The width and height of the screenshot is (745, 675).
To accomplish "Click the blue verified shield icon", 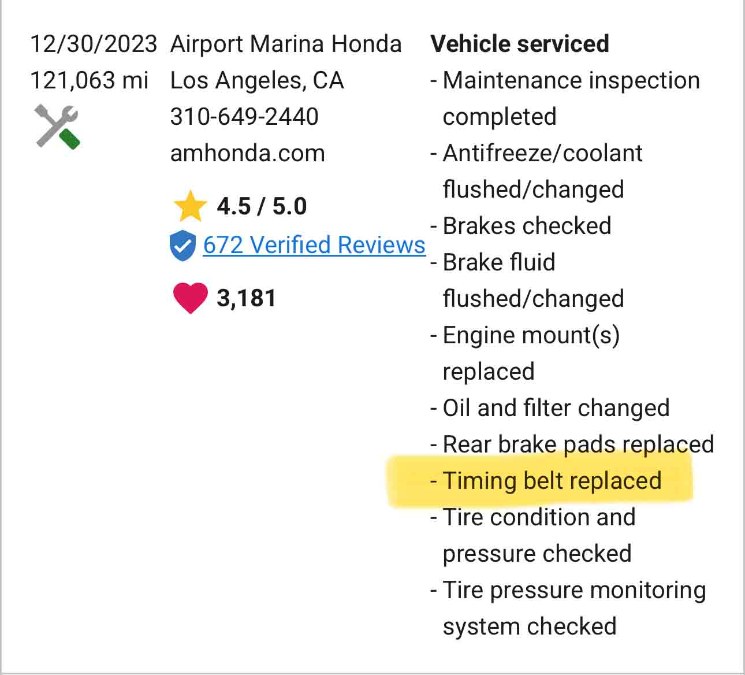I will pos(183,246).
